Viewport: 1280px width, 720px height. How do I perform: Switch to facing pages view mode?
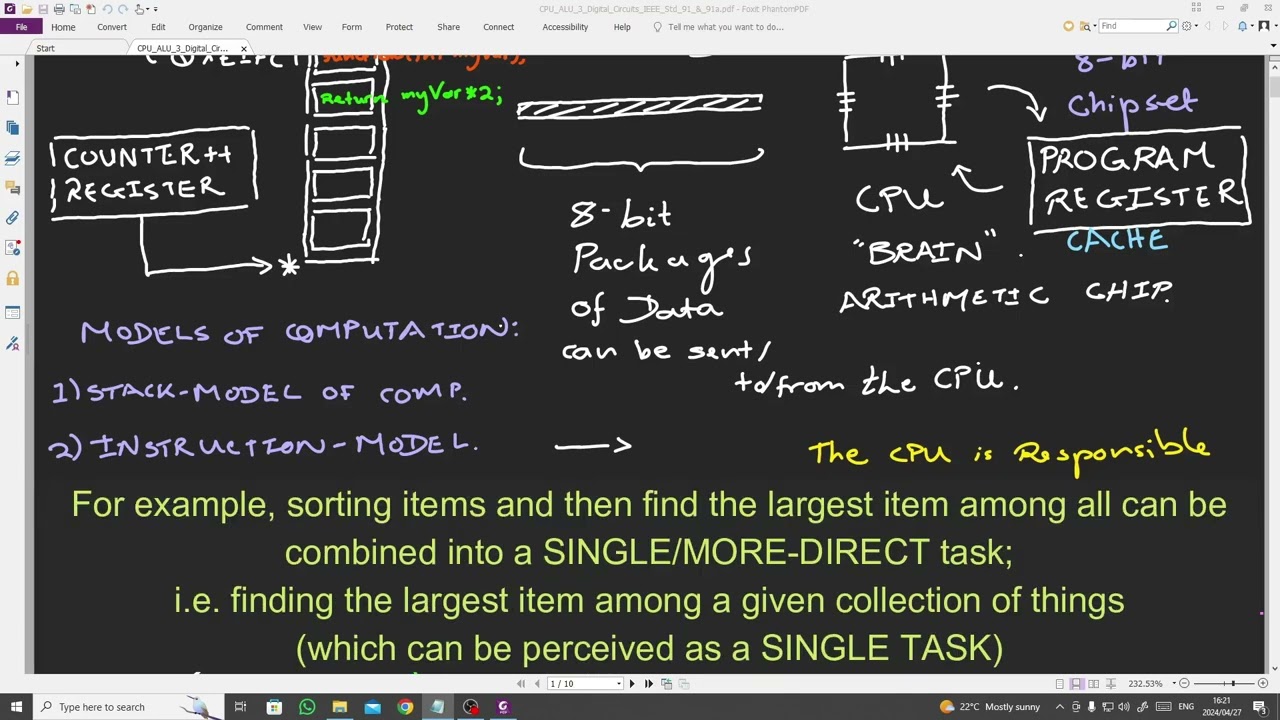coord(1094,684)
